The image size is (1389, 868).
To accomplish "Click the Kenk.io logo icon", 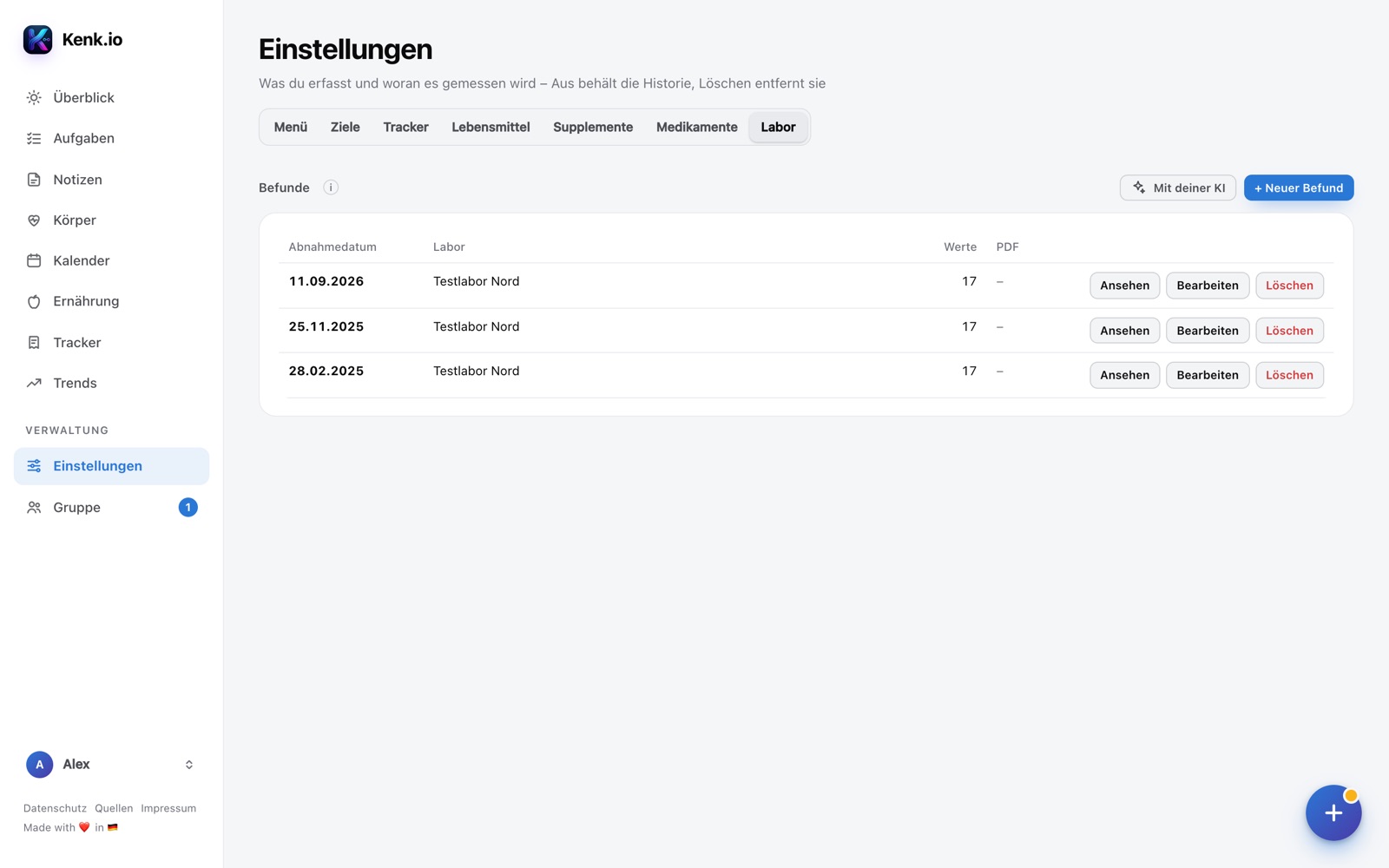I will pos(37,39).
